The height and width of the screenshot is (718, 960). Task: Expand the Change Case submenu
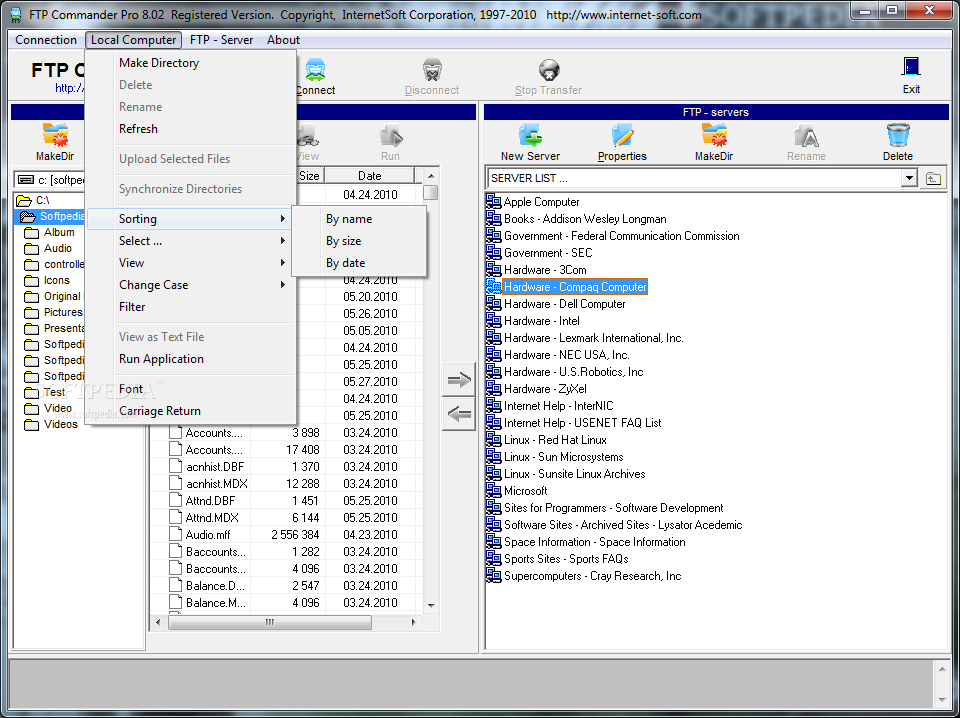[x=192, y=285]
